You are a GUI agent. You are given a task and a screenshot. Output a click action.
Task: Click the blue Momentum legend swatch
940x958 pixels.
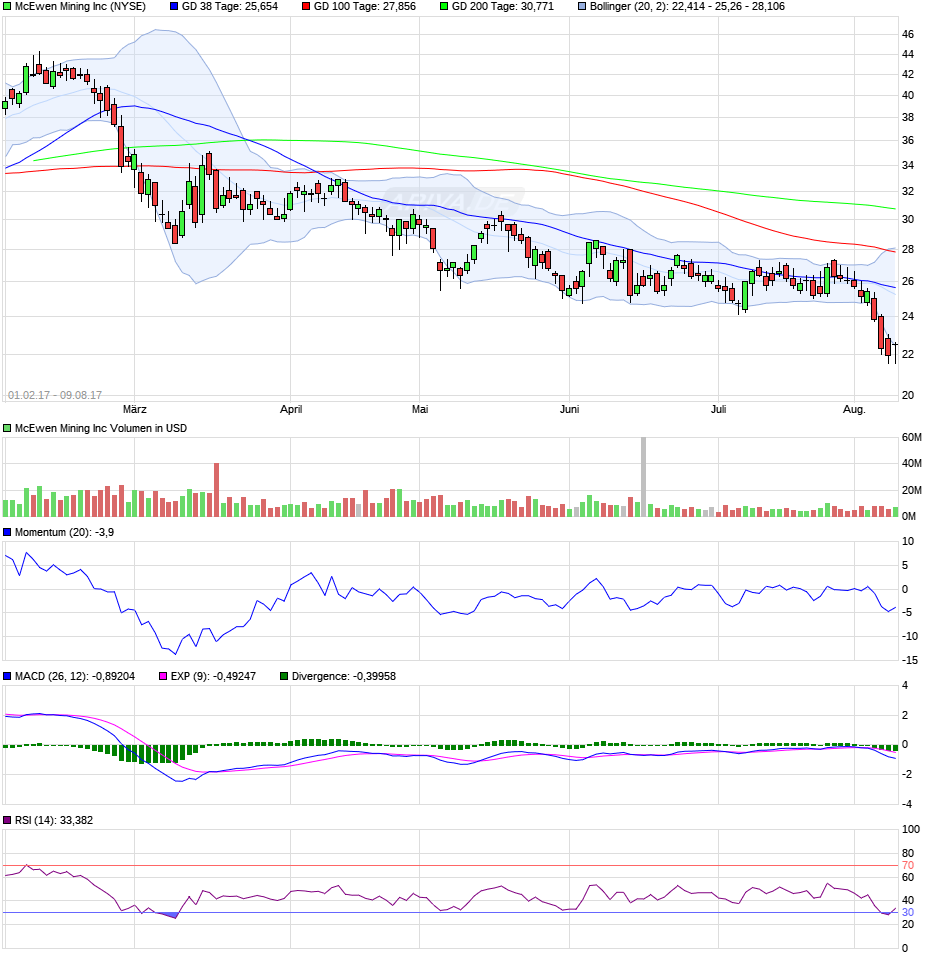7,532
